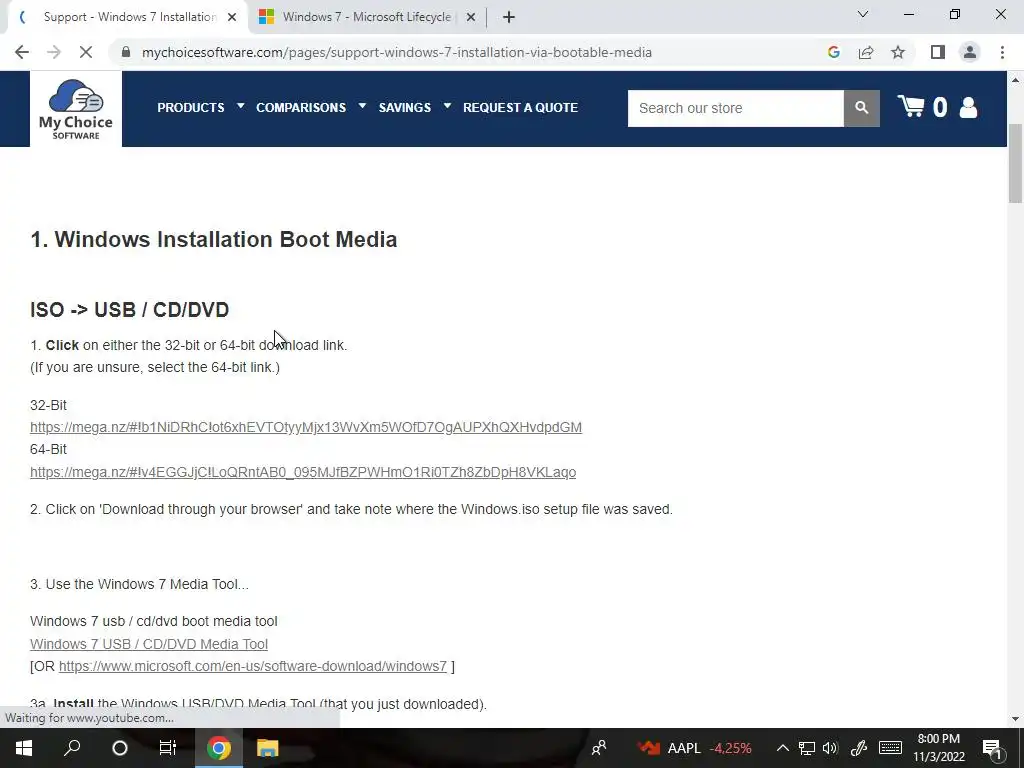Open Cortana circle icon

tap(120, 748)
